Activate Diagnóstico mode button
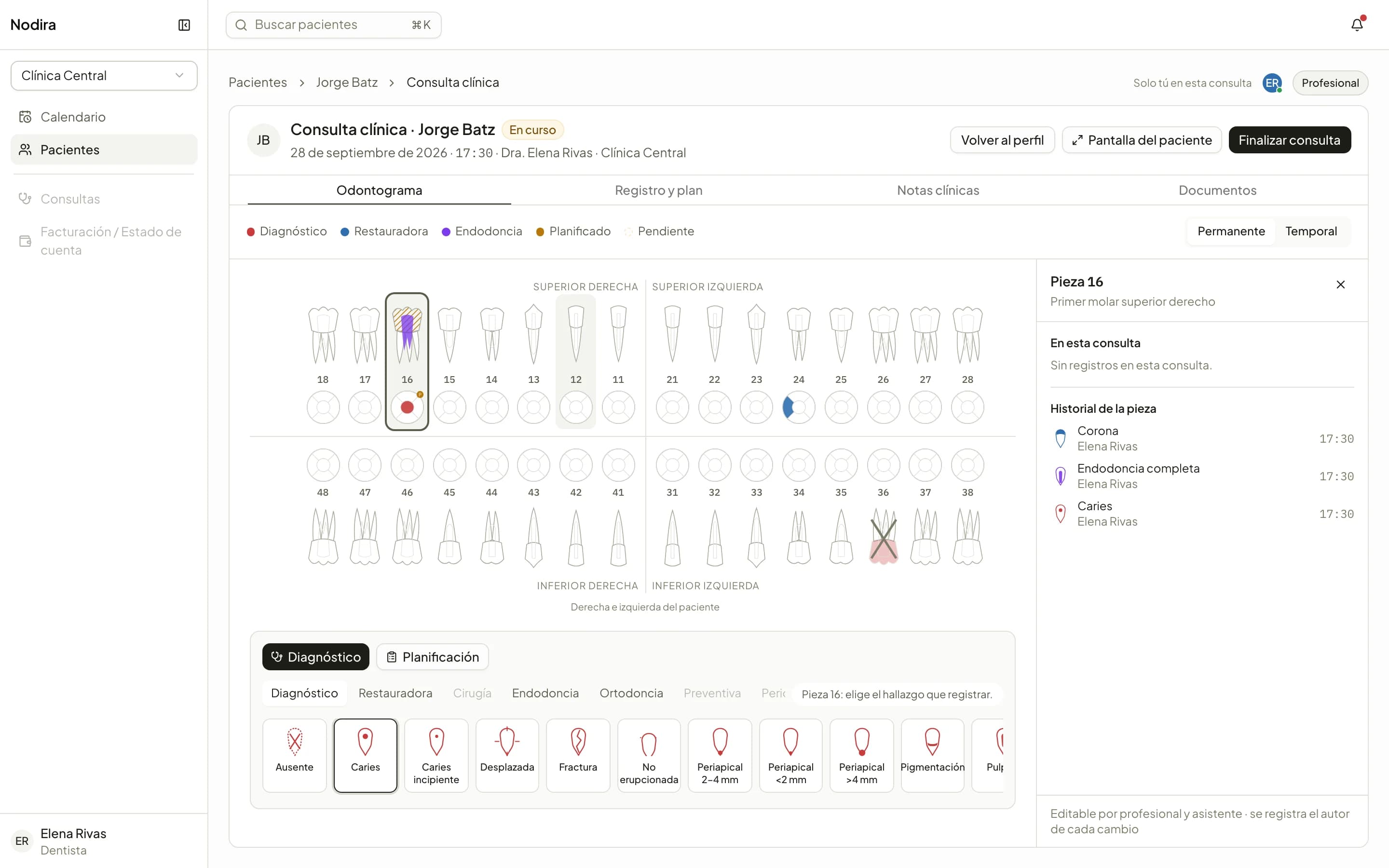The width and height of the screenshot is (1389, 868). 316,657
